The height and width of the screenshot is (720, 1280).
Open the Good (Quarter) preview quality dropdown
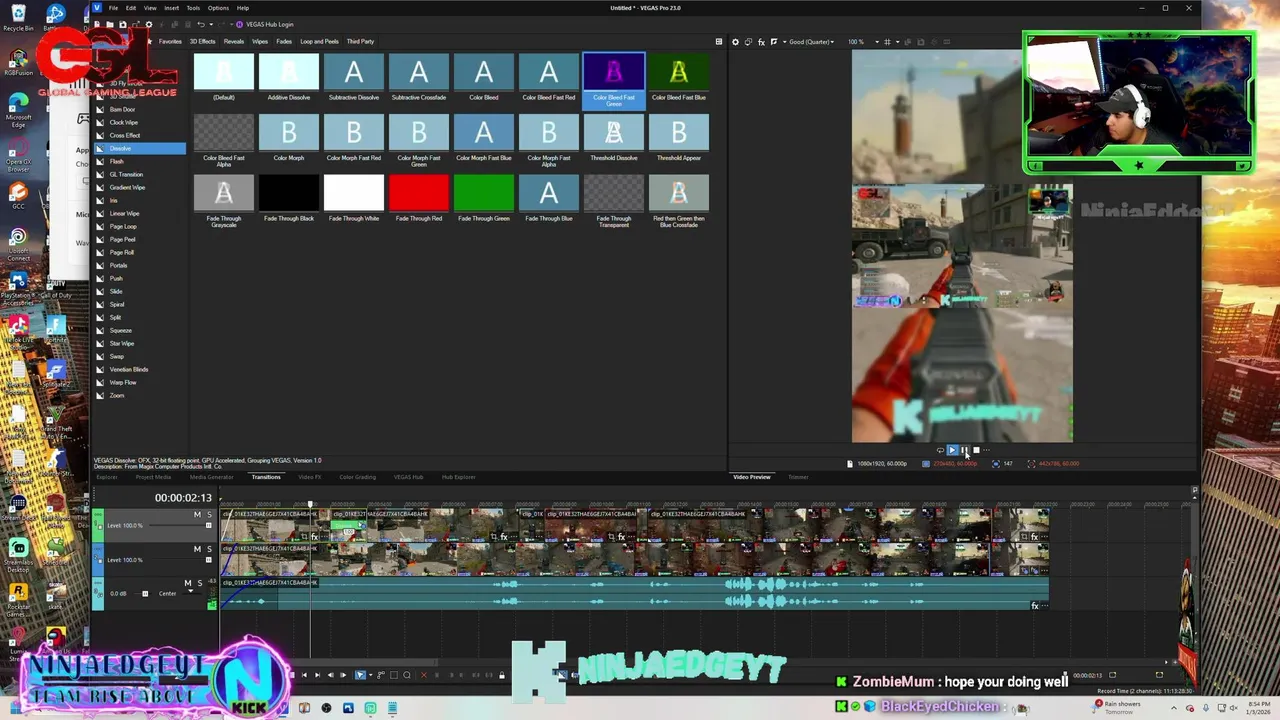coord(811,42)
